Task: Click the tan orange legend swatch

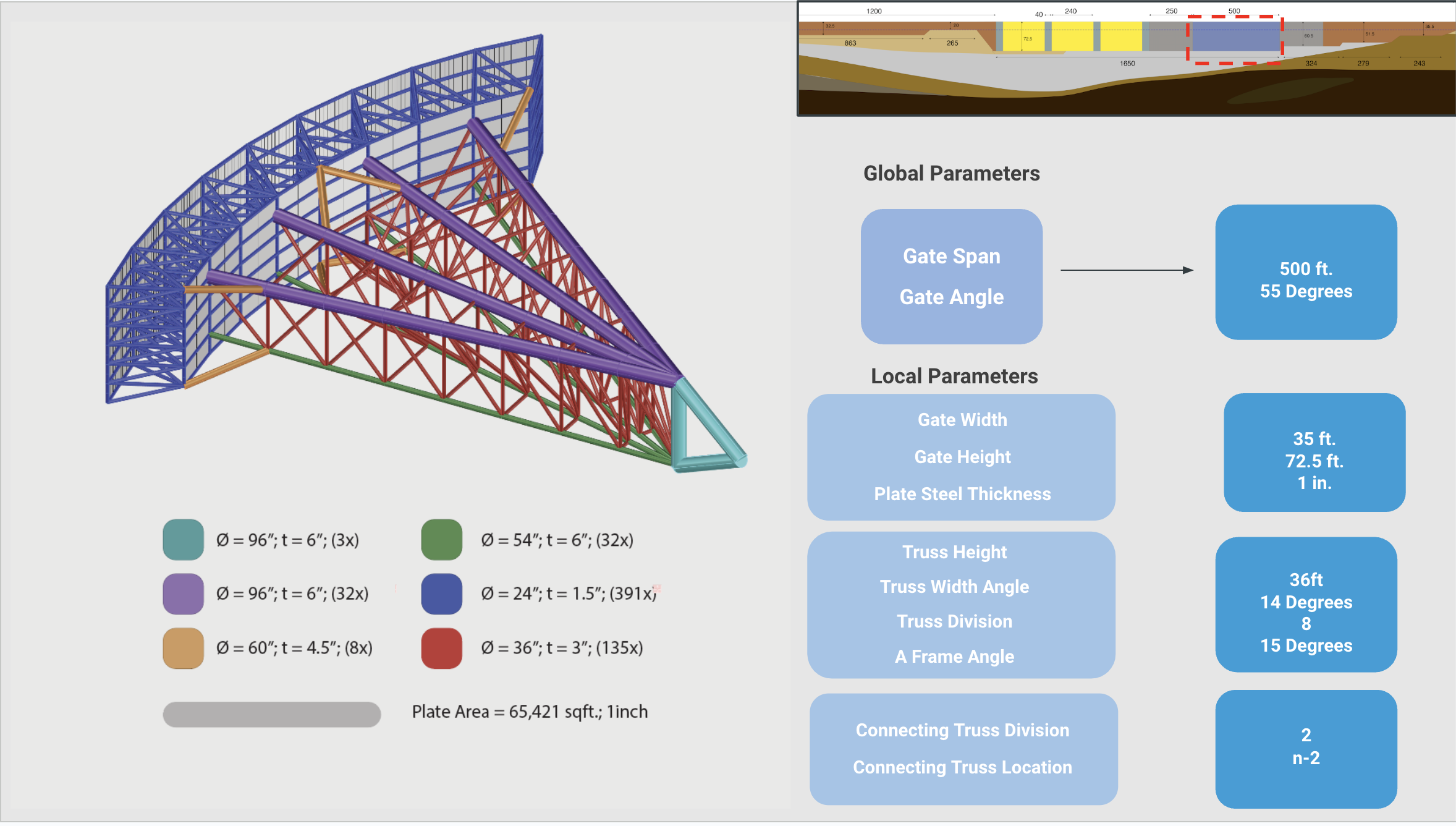Action: (x=184, y=648)
